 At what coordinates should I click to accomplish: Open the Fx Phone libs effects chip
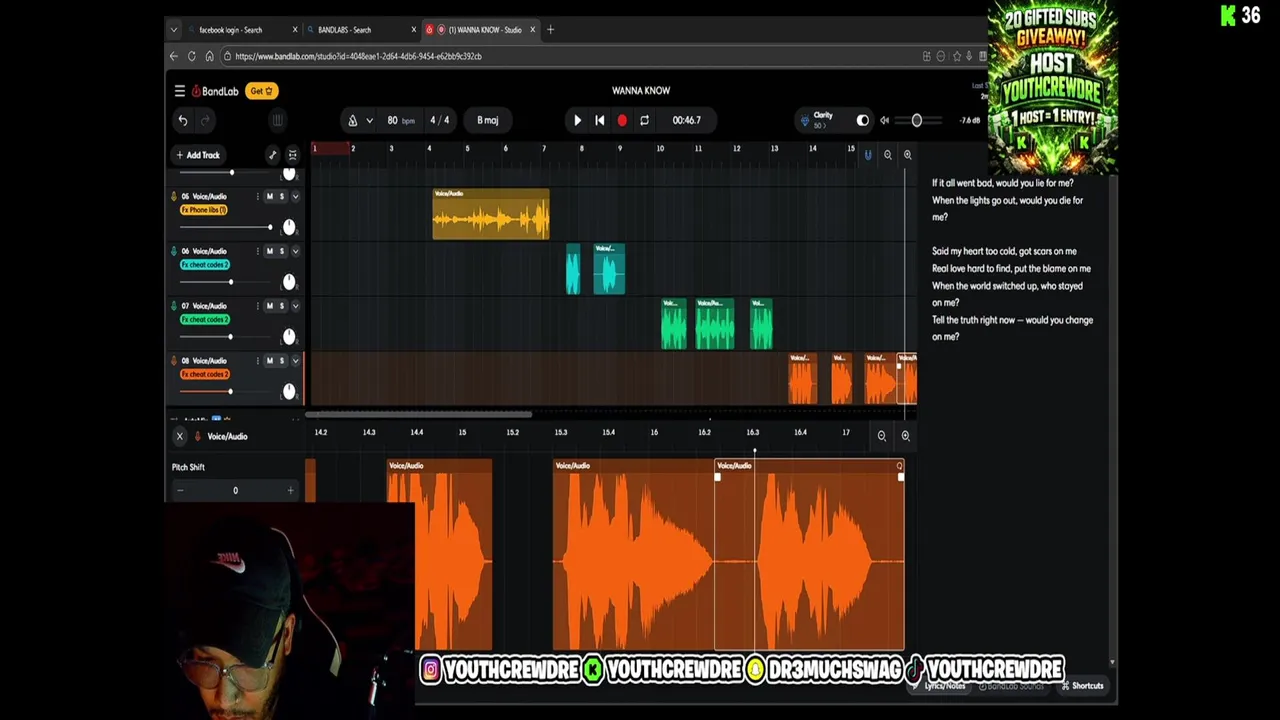point(204,210)
